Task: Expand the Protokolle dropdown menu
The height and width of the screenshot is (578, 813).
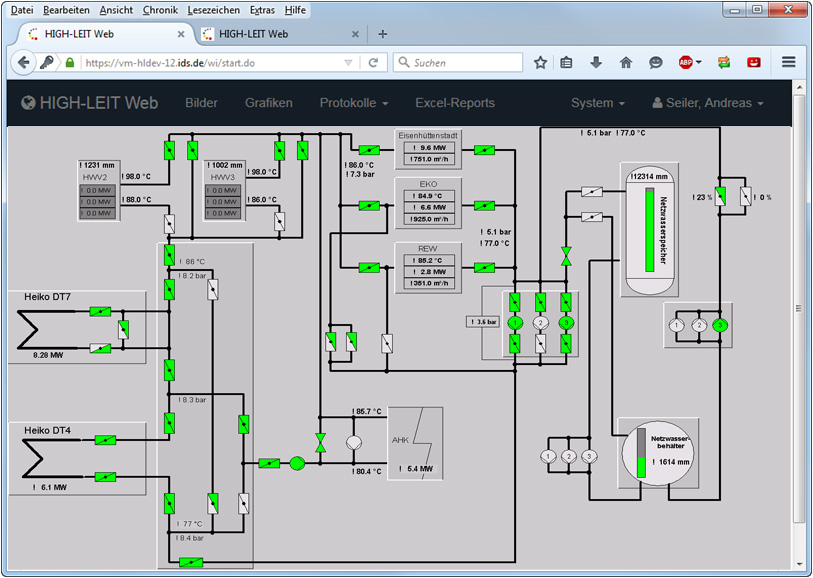Action: [353, 103]
